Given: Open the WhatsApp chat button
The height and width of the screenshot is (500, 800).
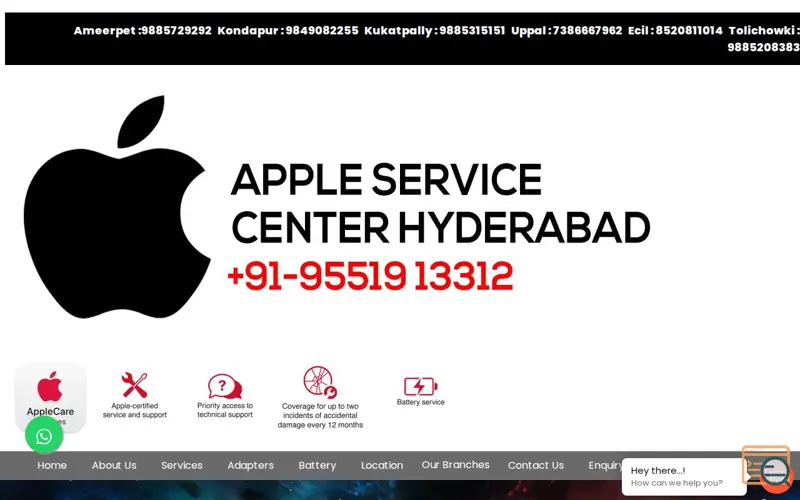Looking at the screenshot, I should pos(44,436).
